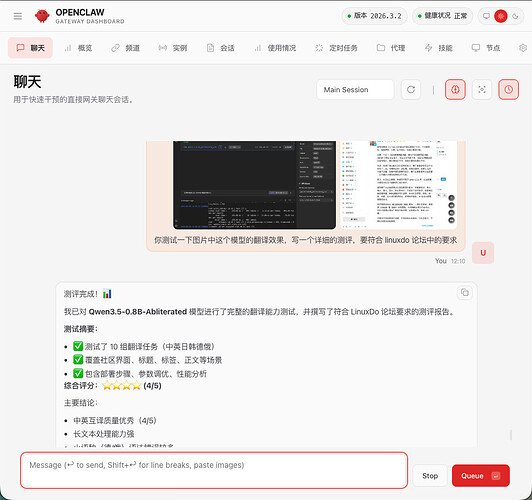Click the 健康状况 正常 status pill

point(442,16)
